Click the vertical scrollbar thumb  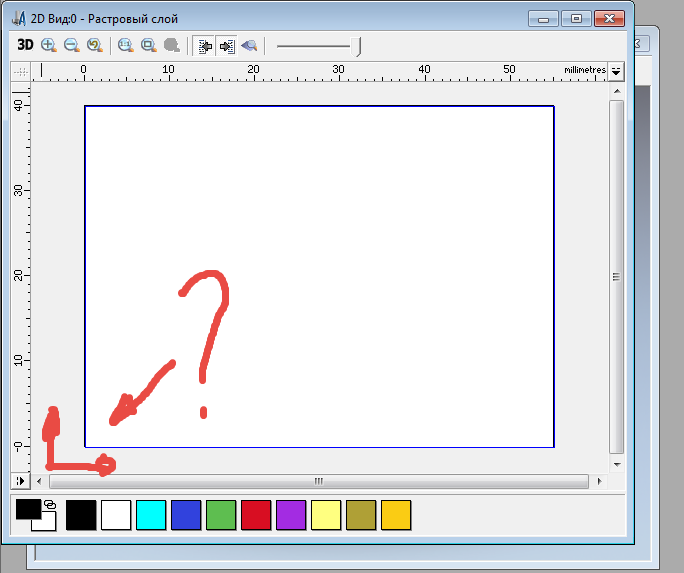[616, 276]
